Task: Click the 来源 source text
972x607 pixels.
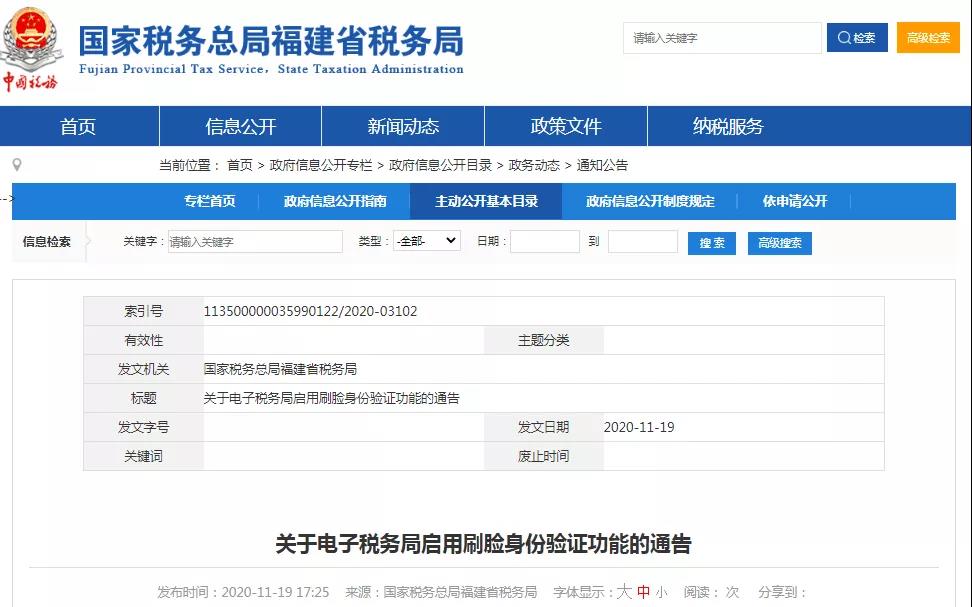Action: coord(441,592)
